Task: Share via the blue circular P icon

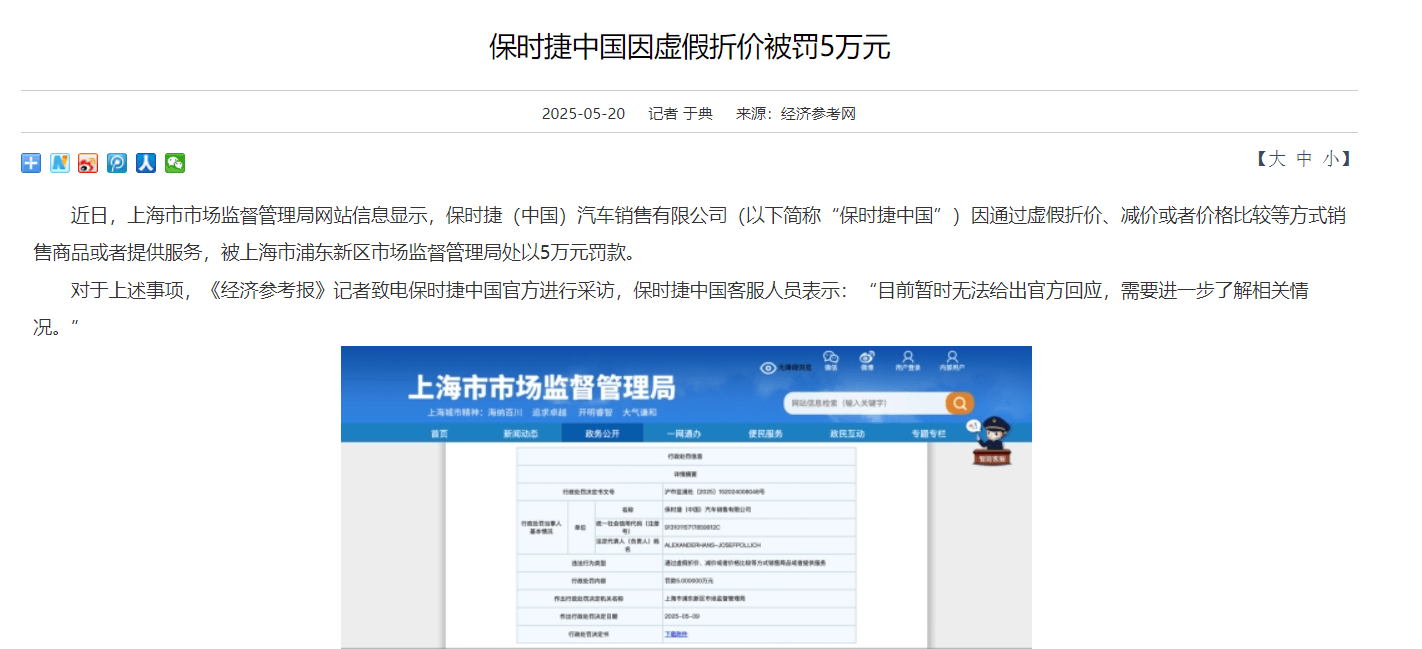Action: pos(117,163)
